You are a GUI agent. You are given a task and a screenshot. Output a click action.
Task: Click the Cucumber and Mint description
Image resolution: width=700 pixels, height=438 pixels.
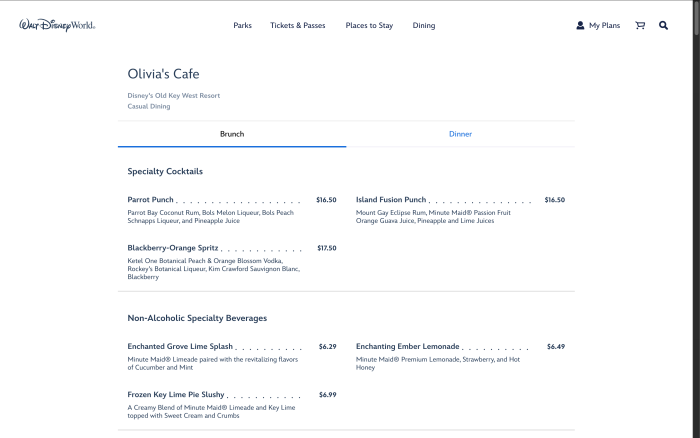(x=212, y=363)
